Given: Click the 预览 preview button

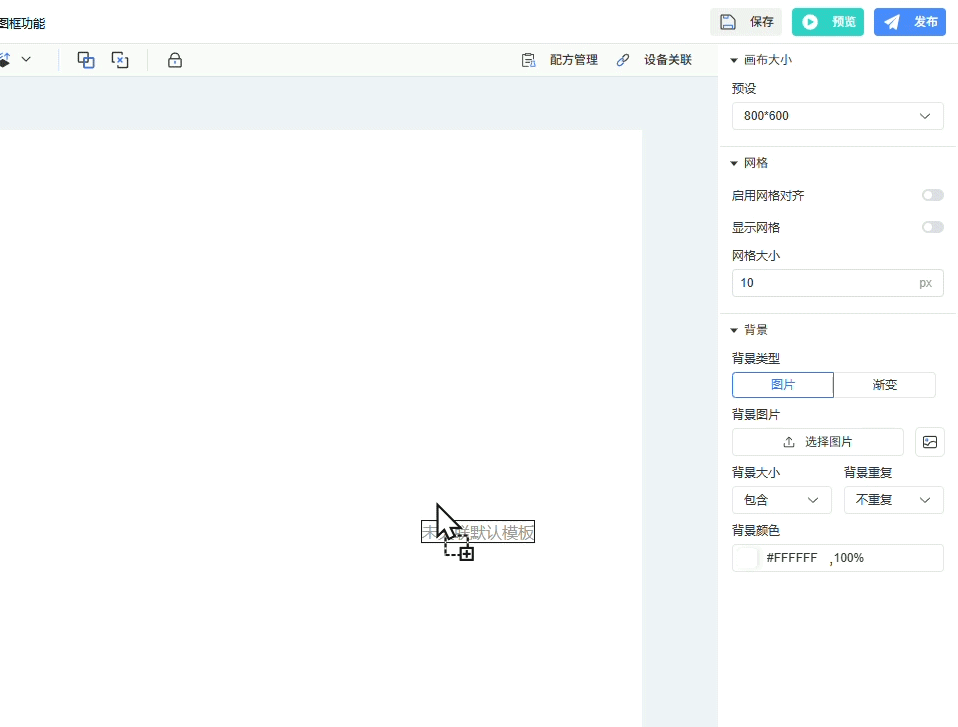Looking at the screenshot, I should coord(828,22).
